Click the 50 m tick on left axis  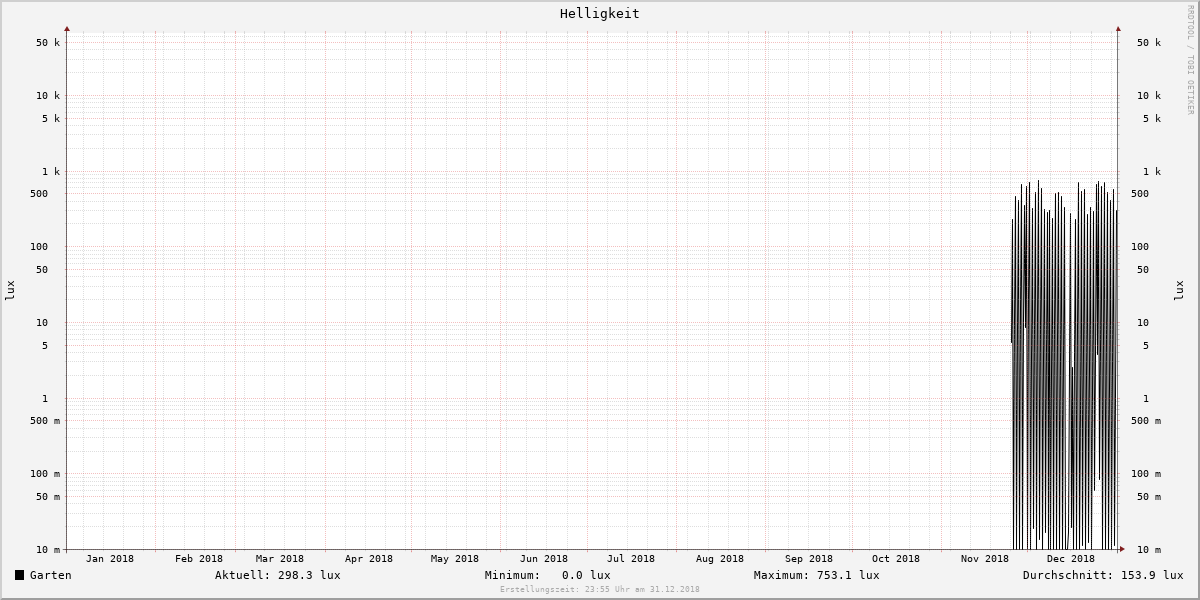[x=48, y=496]
